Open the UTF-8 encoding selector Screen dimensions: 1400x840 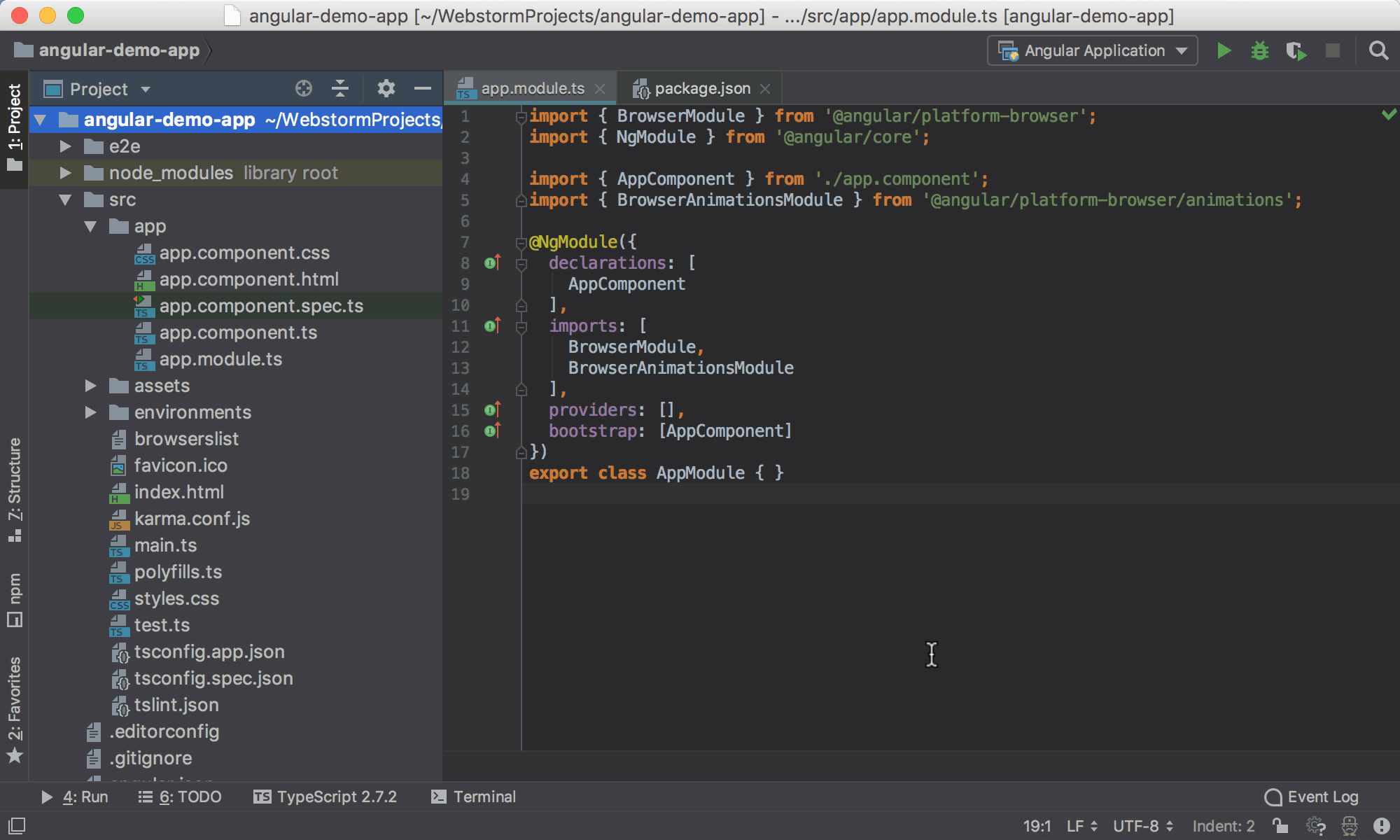(1143, 826)
